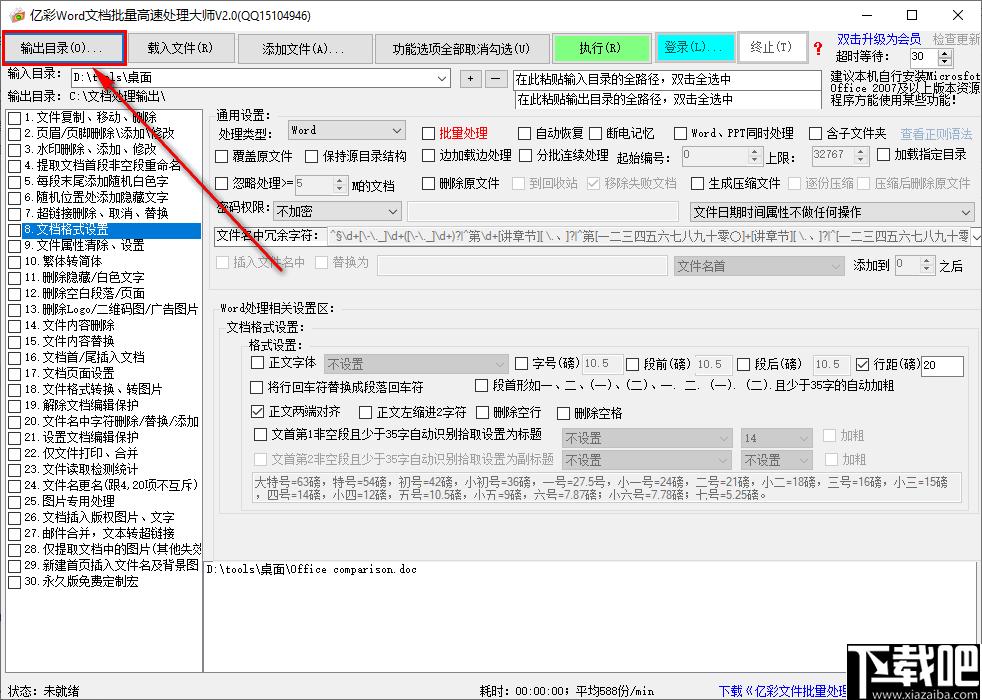Click the 添加文件(A) add files button
The width and height of the screenshot is (982, 700).
[x=304, y=48]
